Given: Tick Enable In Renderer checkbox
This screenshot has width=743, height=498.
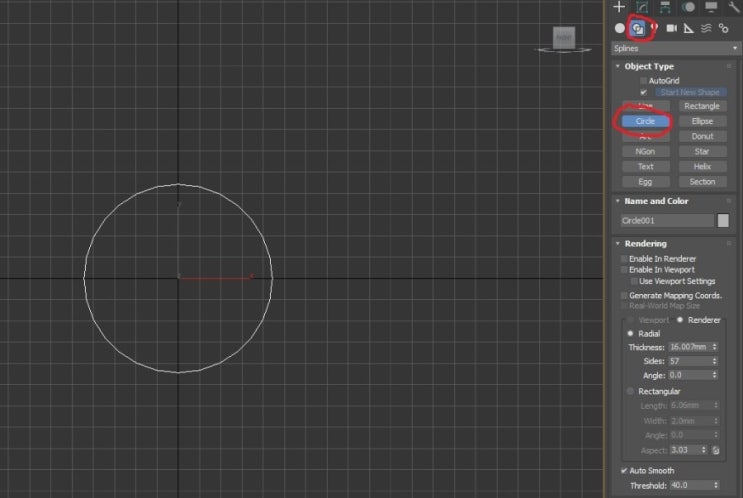Looking at the screenshot, I should coord(624,258).
